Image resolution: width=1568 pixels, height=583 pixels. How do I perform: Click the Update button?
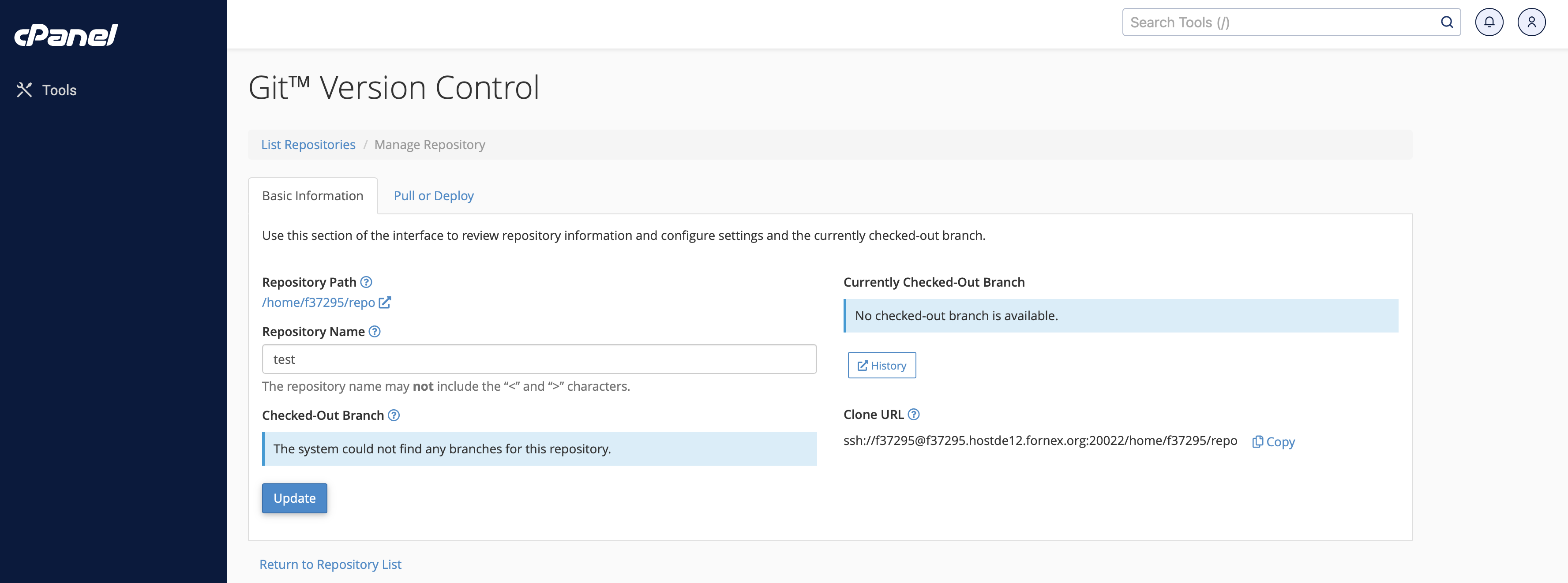click(295, 498)
